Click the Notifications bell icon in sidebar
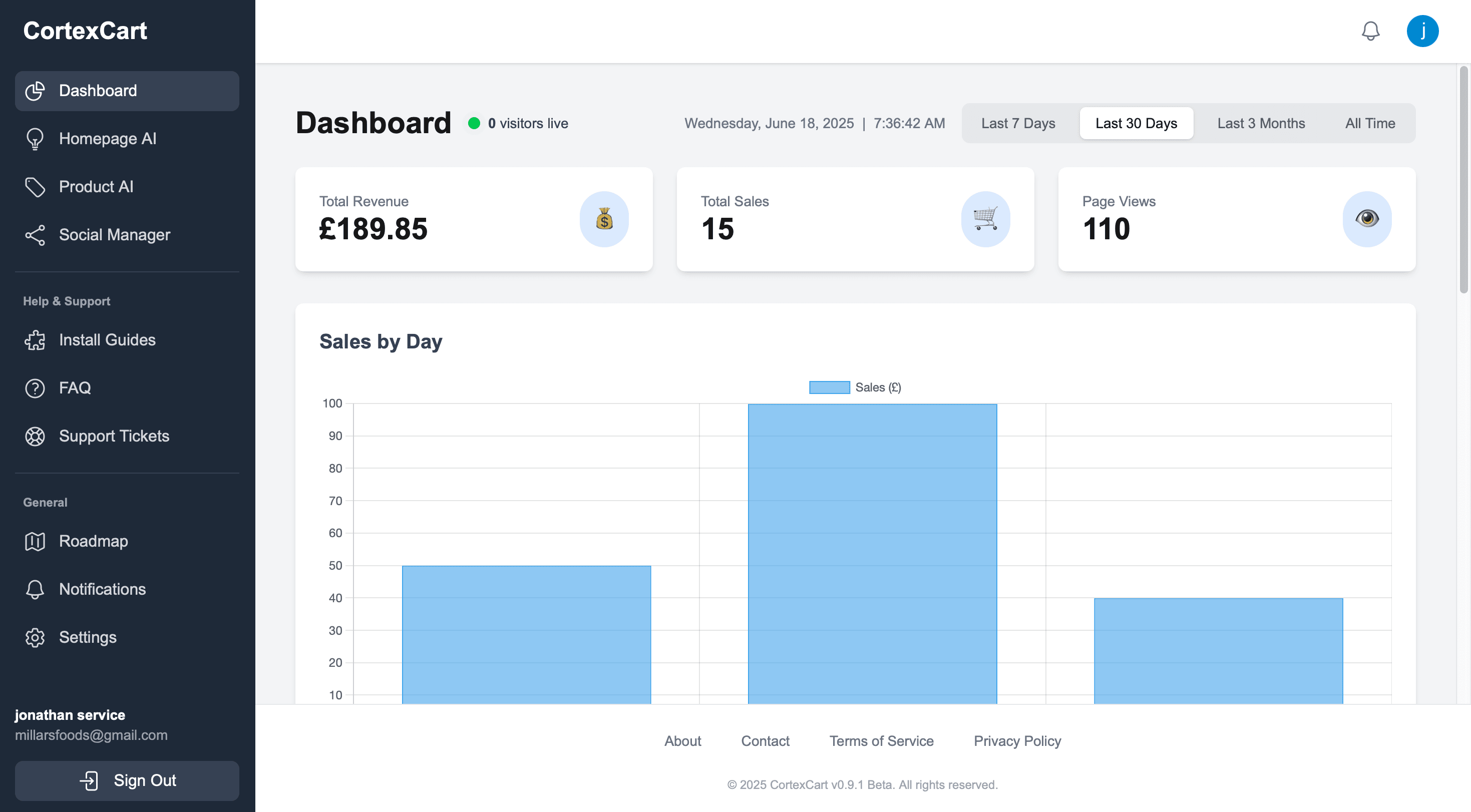 click(35, 589)
